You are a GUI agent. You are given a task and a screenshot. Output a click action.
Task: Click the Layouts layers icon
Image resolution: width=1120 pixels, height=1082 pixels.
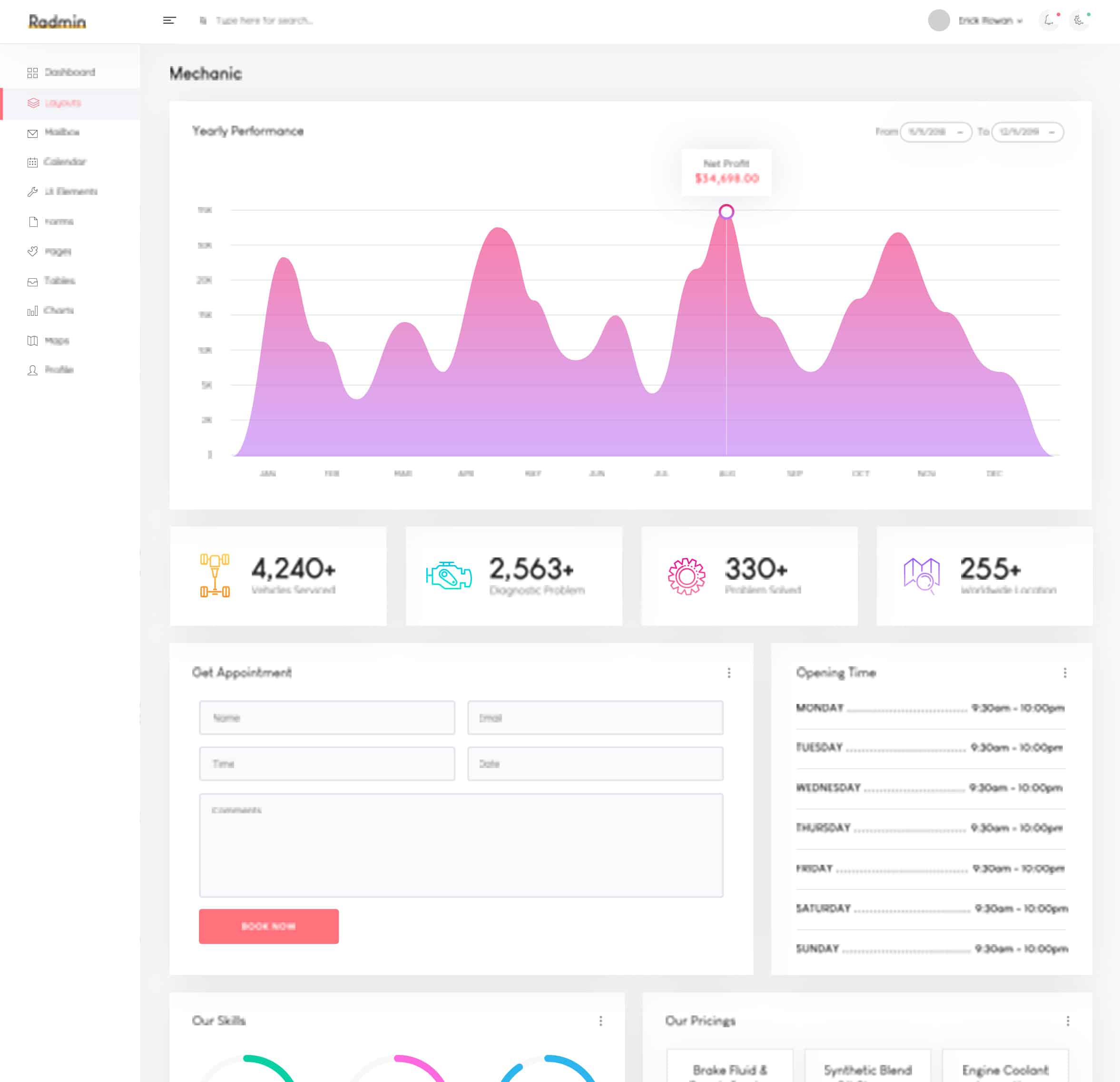(33, 103)
